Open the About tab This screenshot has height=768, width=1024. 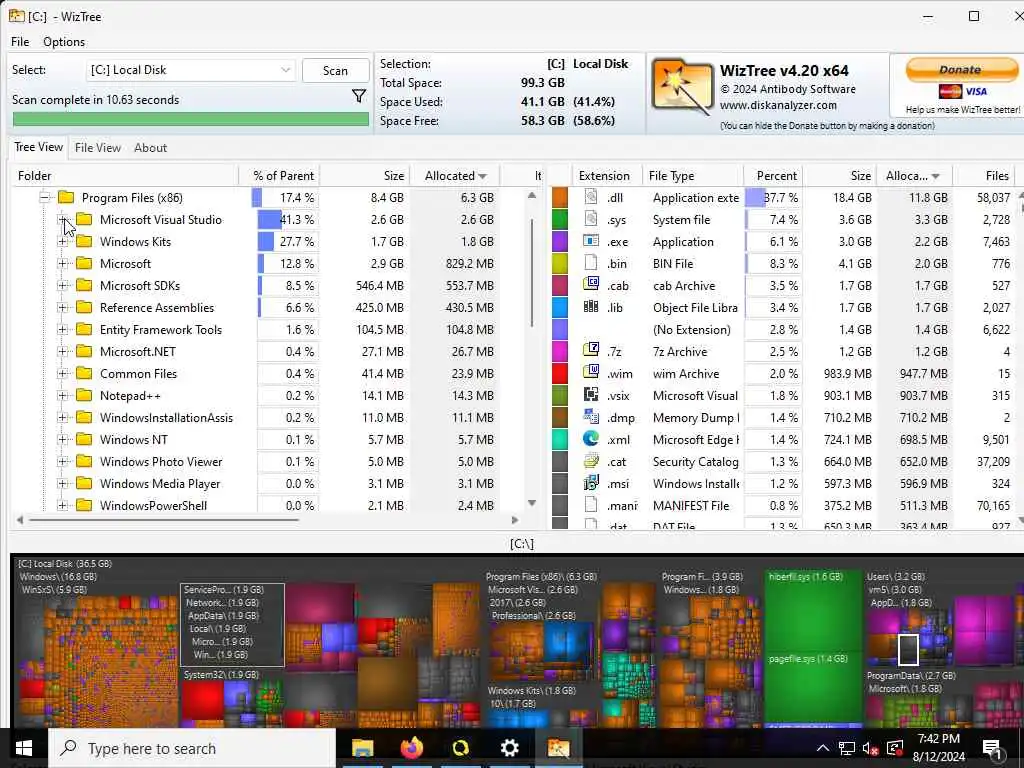(x=151, y=148)
